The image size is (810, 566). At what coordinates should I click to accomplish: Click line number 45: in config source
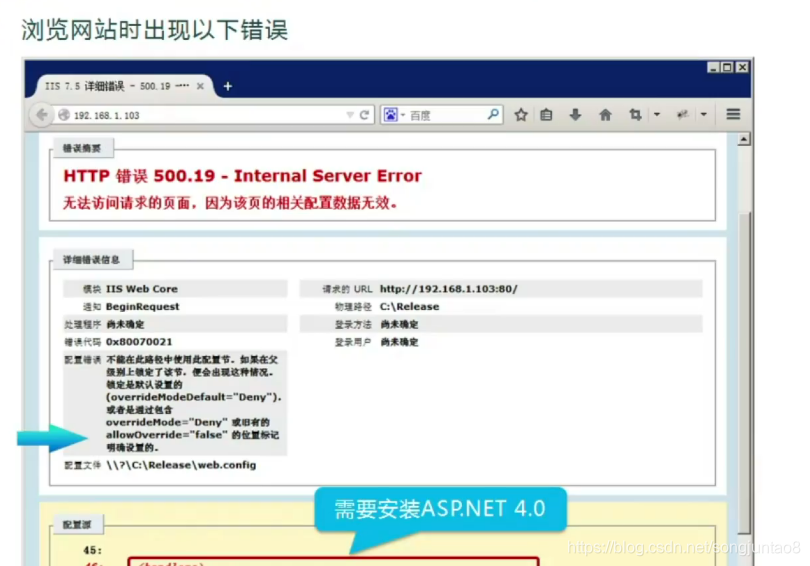[x=92, y=550]
